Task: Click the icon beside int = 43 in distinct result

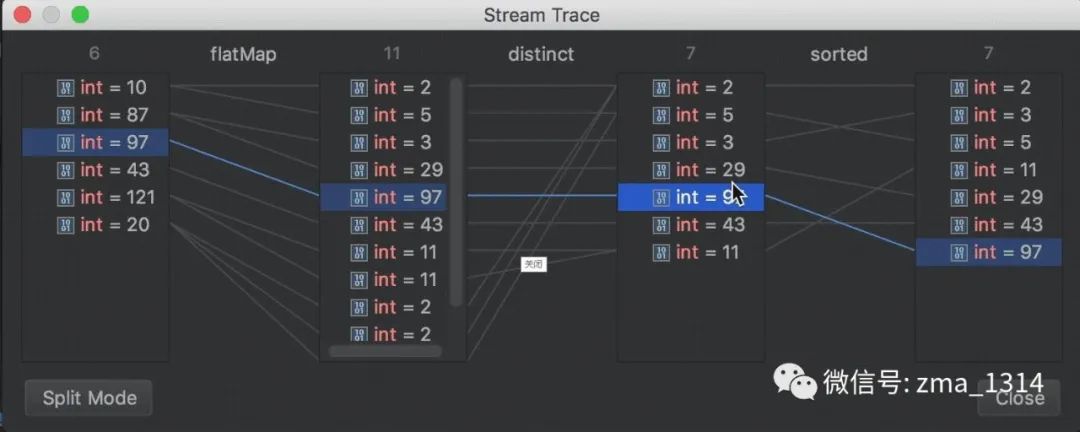Action: pyautogui.click(x=661, y=225)
